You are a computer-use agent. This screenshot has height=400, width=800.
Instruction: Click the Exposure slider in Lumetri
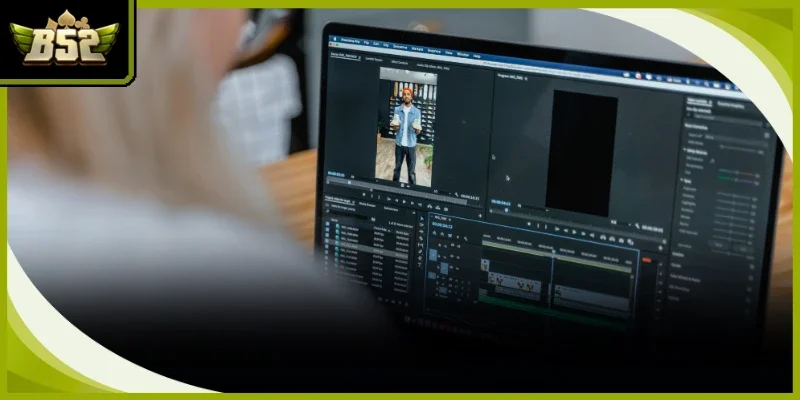pos(734,195)
